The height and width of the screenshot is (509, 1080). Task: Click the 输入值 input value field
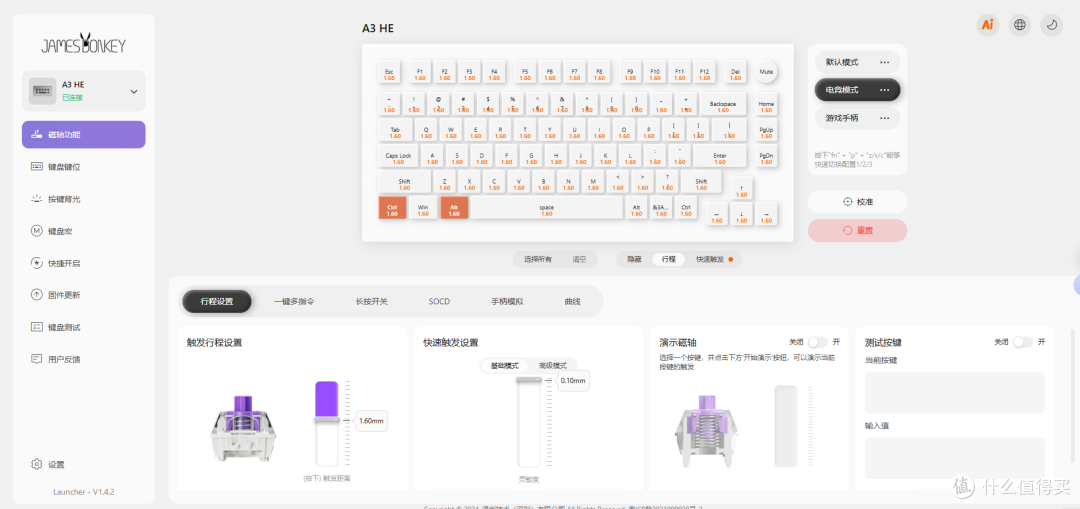[955, 458]
